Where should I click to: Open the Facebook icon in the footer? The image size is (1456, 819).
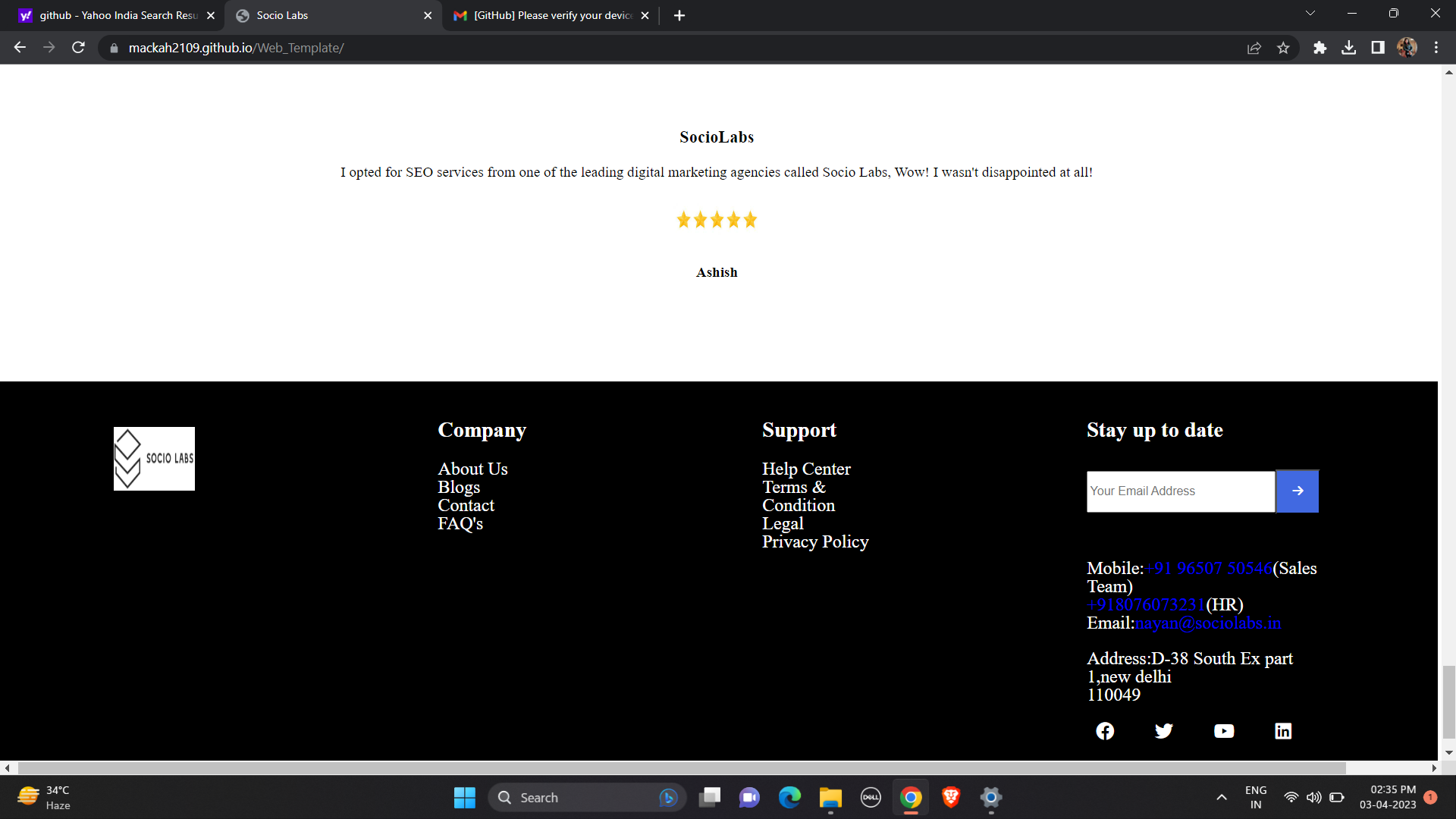1105,730
